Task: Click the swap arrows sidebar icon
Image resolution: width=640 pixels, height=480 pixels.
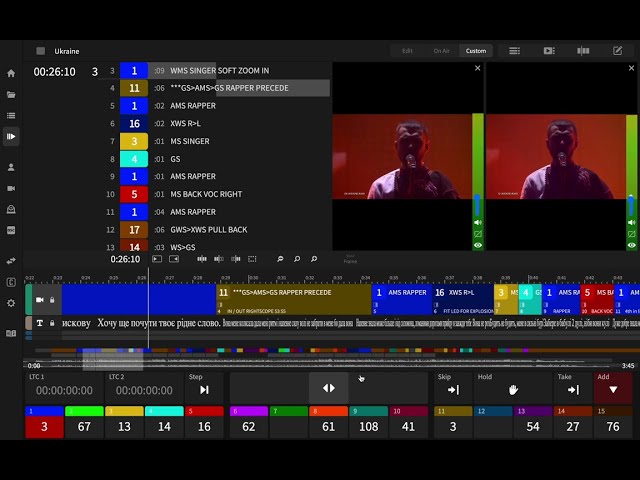Action: pyautogui.click(x=11, y=261)
